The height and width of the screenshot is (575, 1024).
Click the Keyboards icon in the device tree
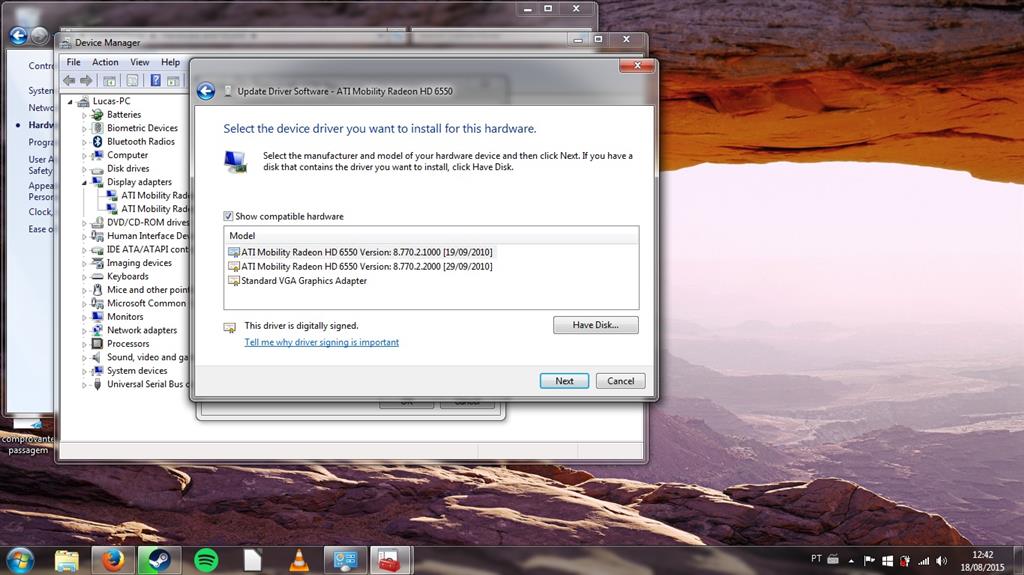coord(97,276)
